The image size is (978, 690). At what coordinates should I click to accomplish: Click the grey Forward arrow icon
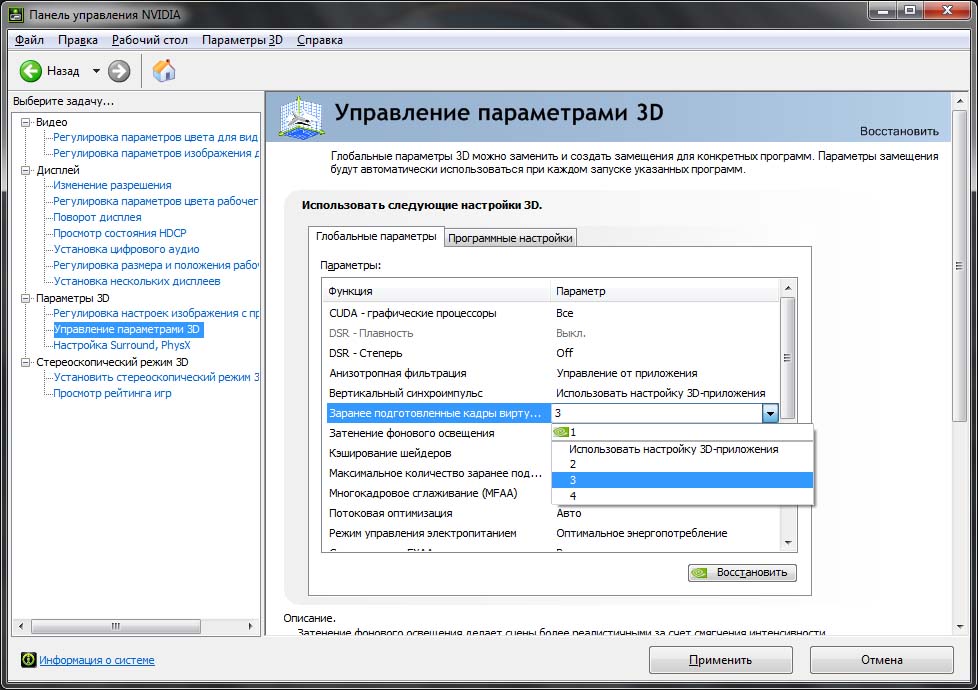click(119, 71)
